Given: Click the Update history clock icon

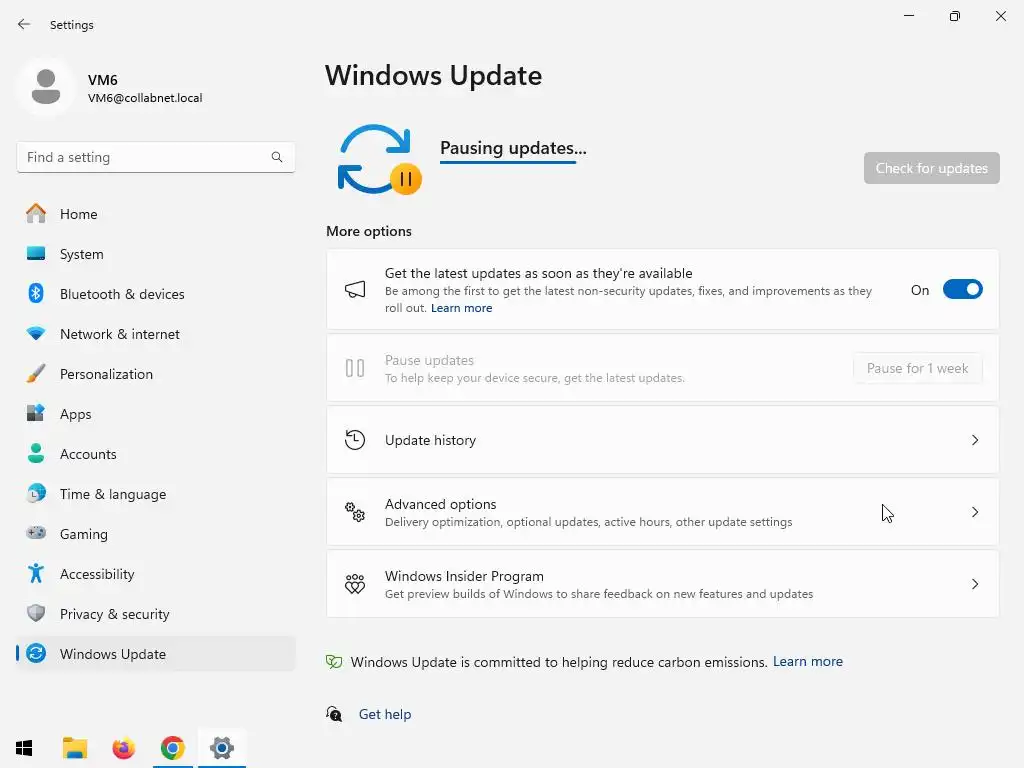Looking at the screenshot, I should tap(355, 440).
